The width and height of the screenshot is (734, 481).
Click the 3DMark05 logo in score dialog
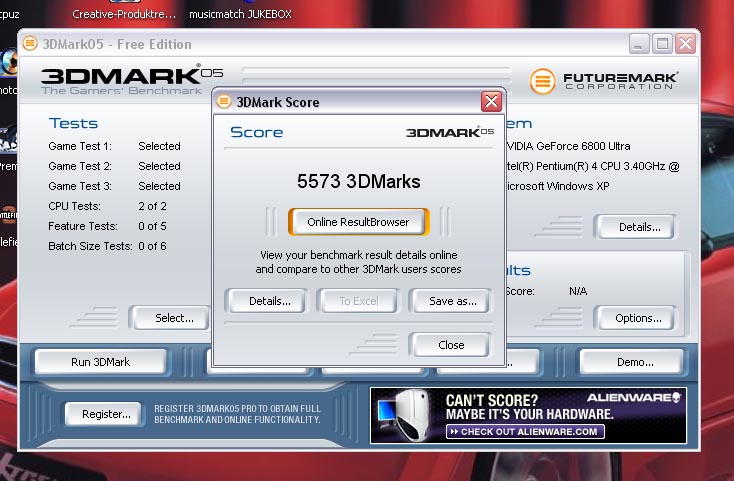449,132
